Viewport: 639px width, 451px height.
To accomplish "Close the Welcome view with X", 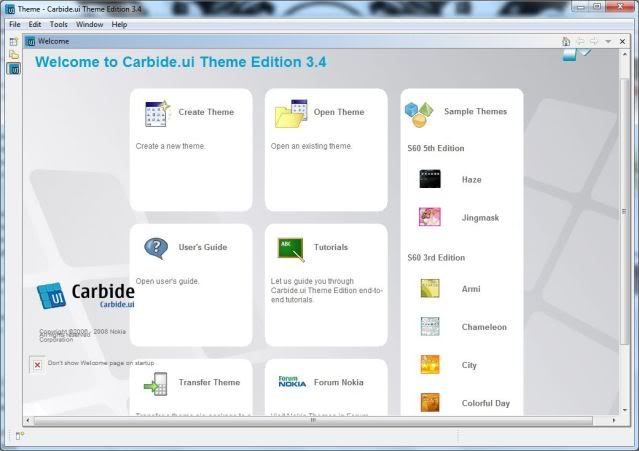I will [622, 42].
